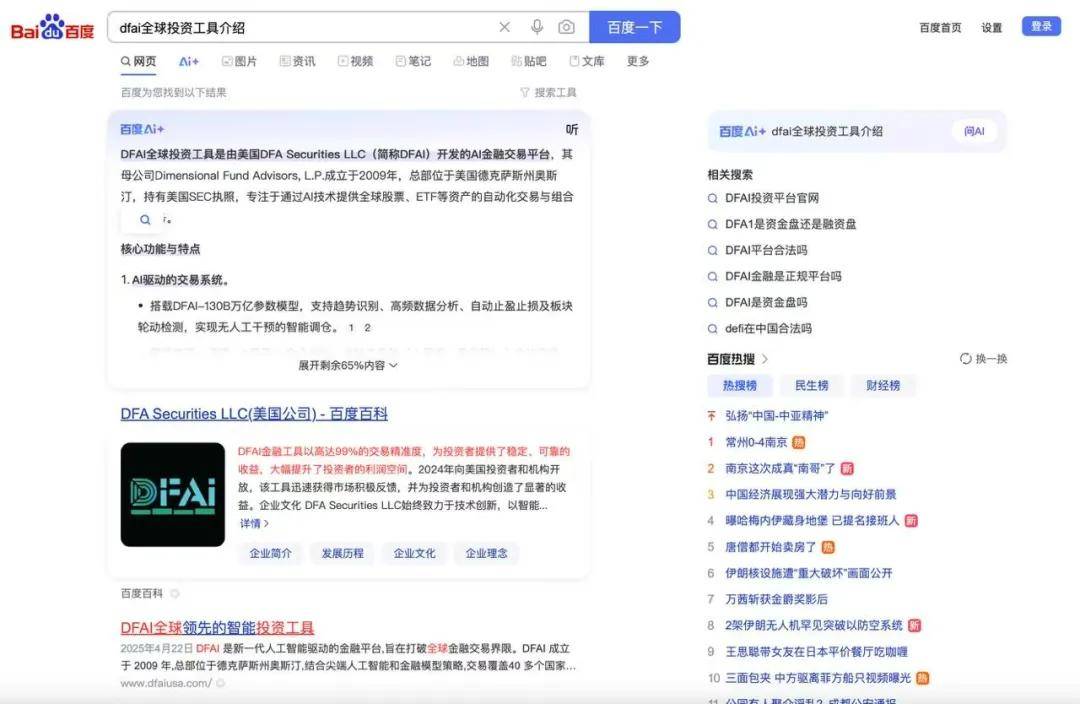Switch to the 文库 tab
1080x704 pixels.
[587, 61]
